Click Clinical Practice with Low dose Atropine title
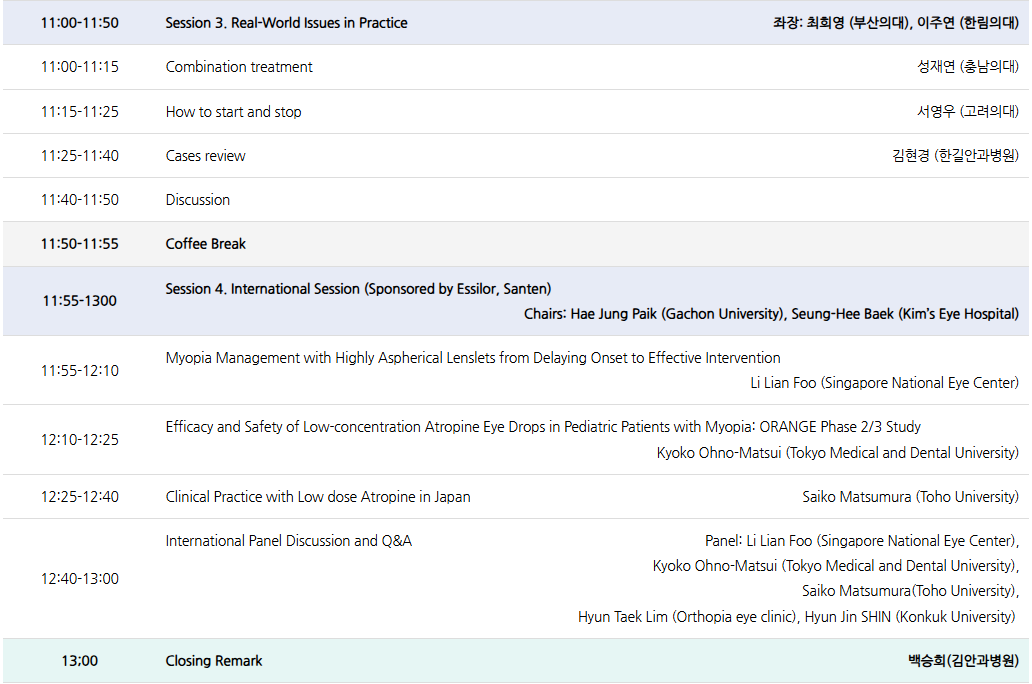1032x684 pixels. click(318, 497)
